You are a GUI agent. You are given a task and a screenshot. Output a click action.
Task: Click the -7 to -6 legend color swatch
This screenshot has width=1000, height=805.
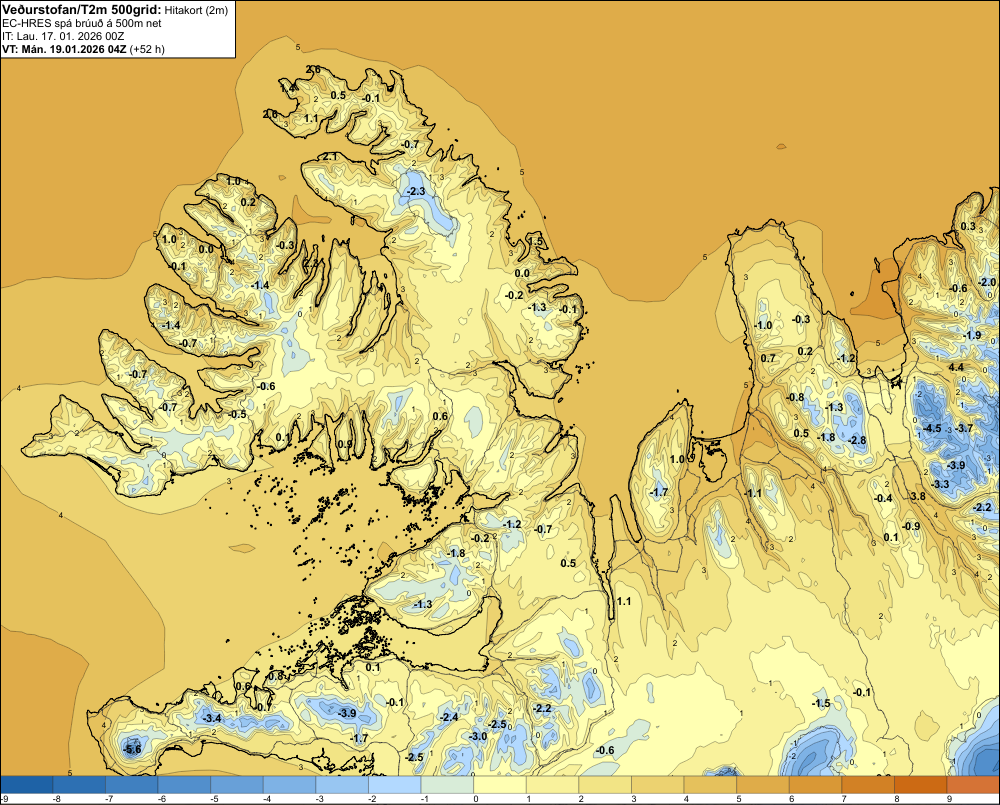[x=131, y=784]
